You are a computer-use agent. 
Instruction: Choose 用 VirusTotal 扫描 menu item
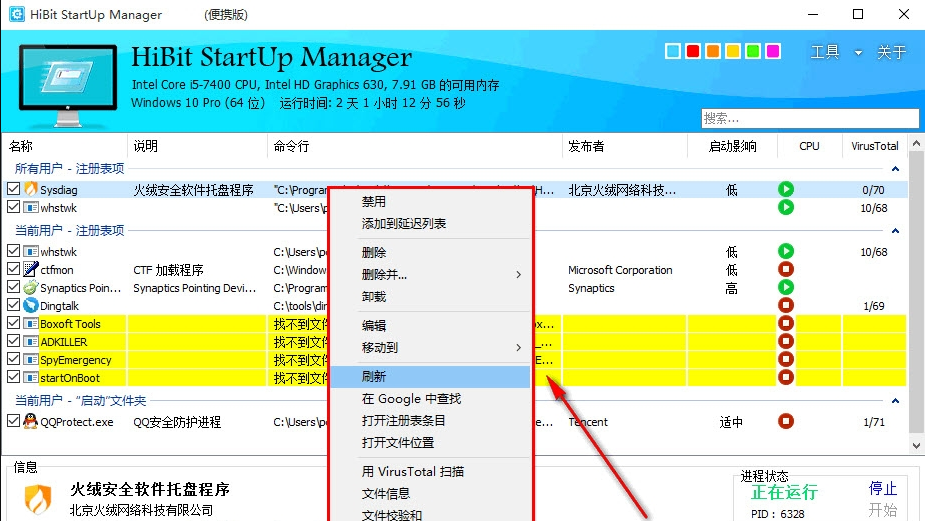(x=412, y=471)
